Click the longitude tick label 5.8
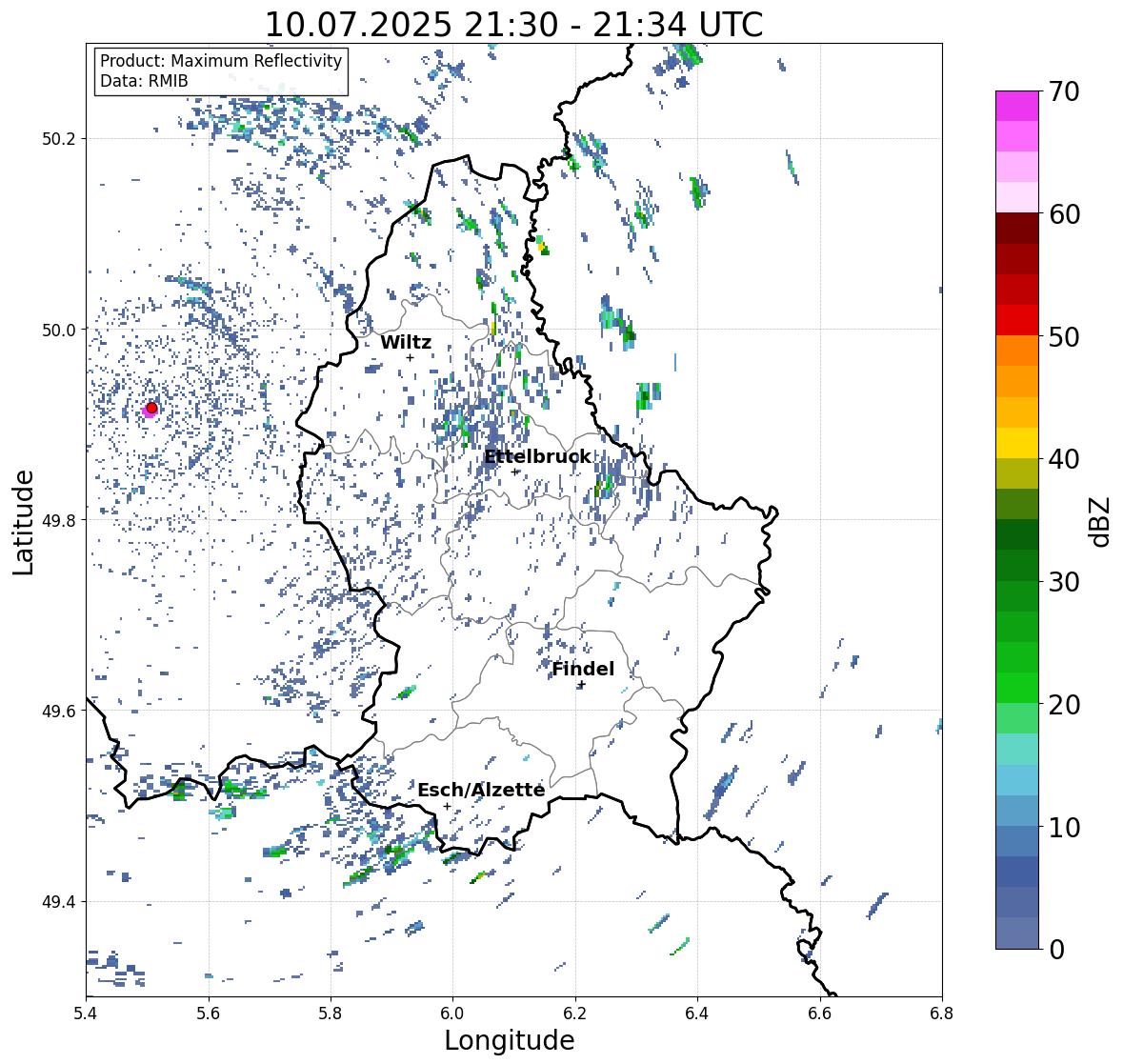 click(331, 1014)
